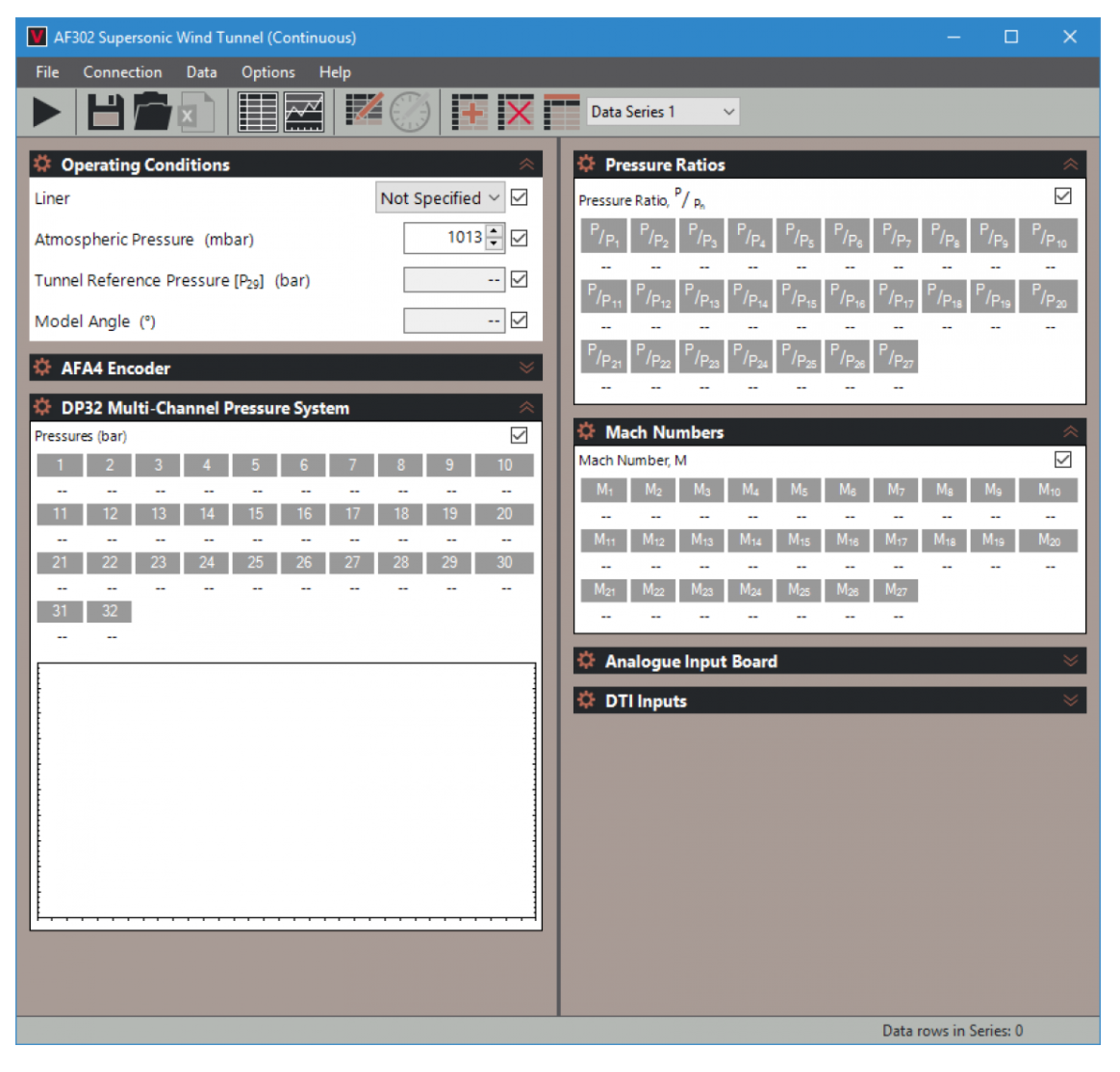Click the Atmospheric Pressure value field

coord(445,238)
